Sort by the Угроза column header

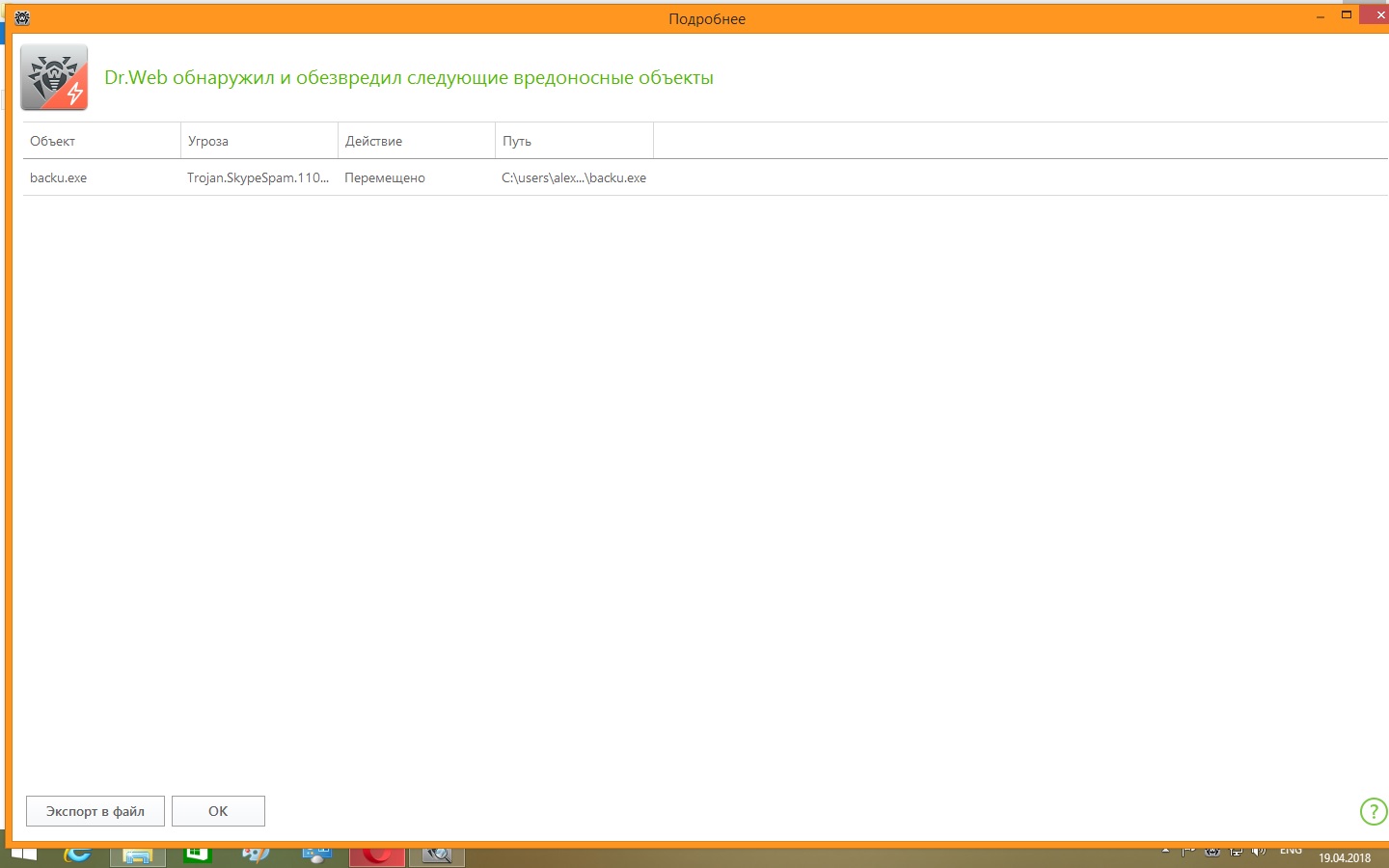pos(259,141)
